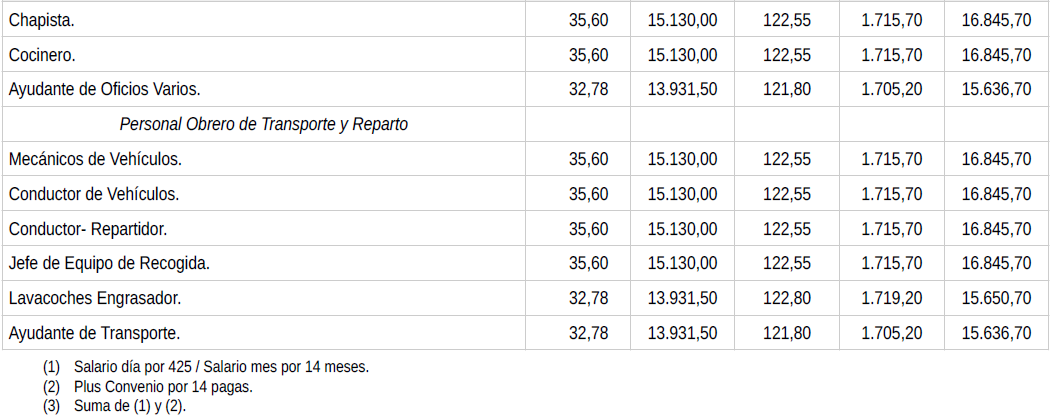
Task: Select the 1.719,20 value cell
Action: click(892, 298)
